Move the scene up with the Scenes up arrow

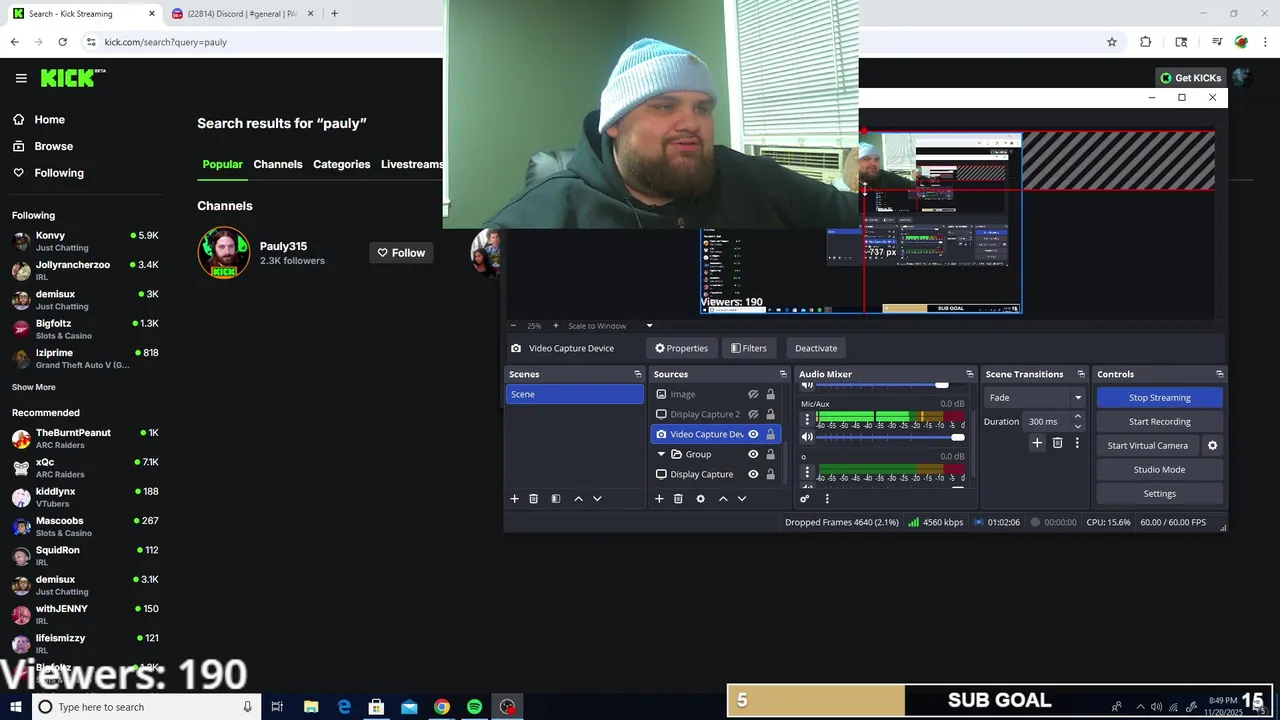tap(578, 499)
